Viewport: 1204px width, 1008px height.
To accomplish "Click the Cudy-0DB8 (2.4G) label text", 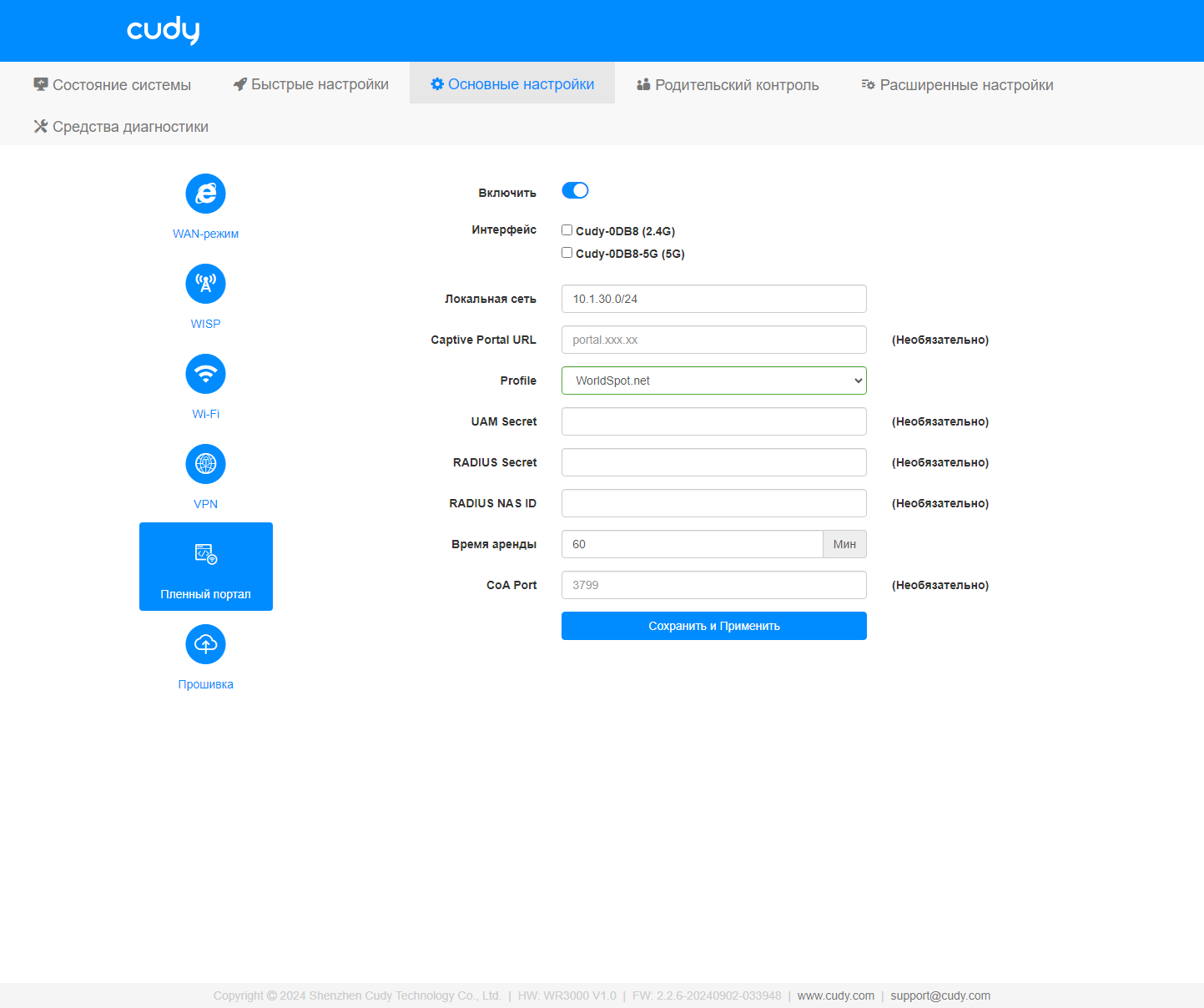I will click(x=625, y=231).
